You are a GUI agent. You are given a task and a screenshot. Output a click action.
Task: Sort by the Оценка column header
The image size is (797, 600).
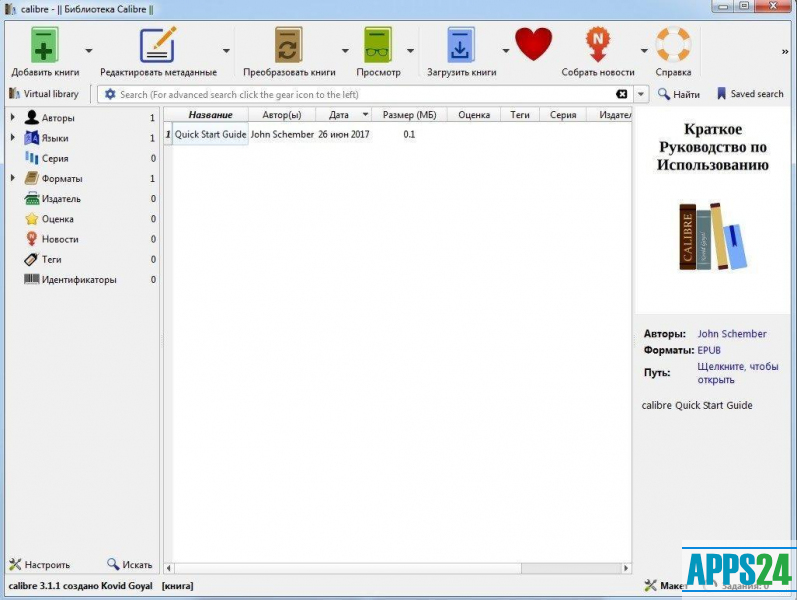click(474, 115)
